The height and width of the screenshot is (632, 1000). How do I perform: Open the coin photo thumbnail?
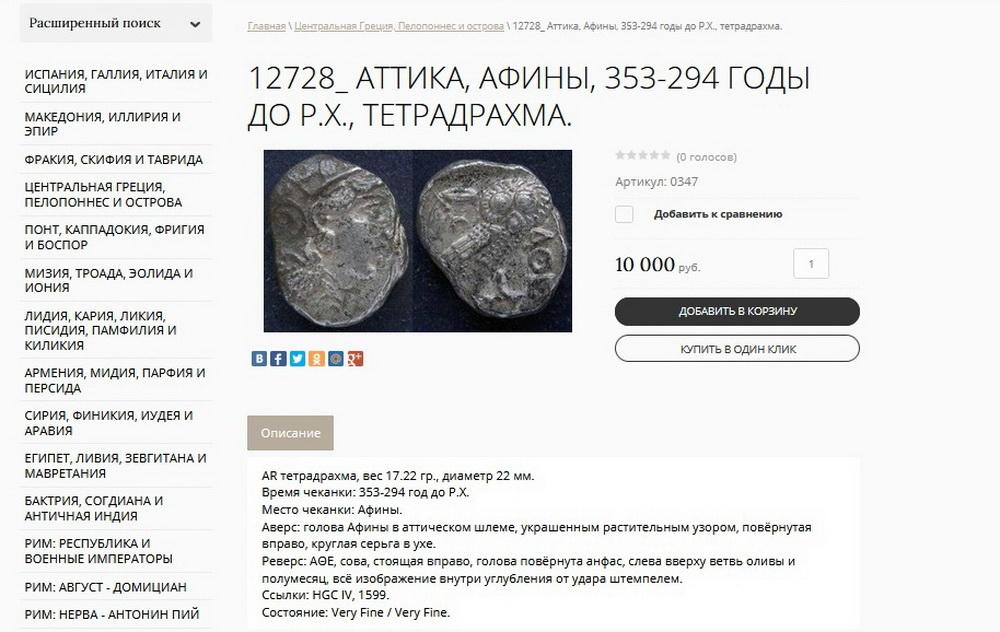(x=418, y=241)
